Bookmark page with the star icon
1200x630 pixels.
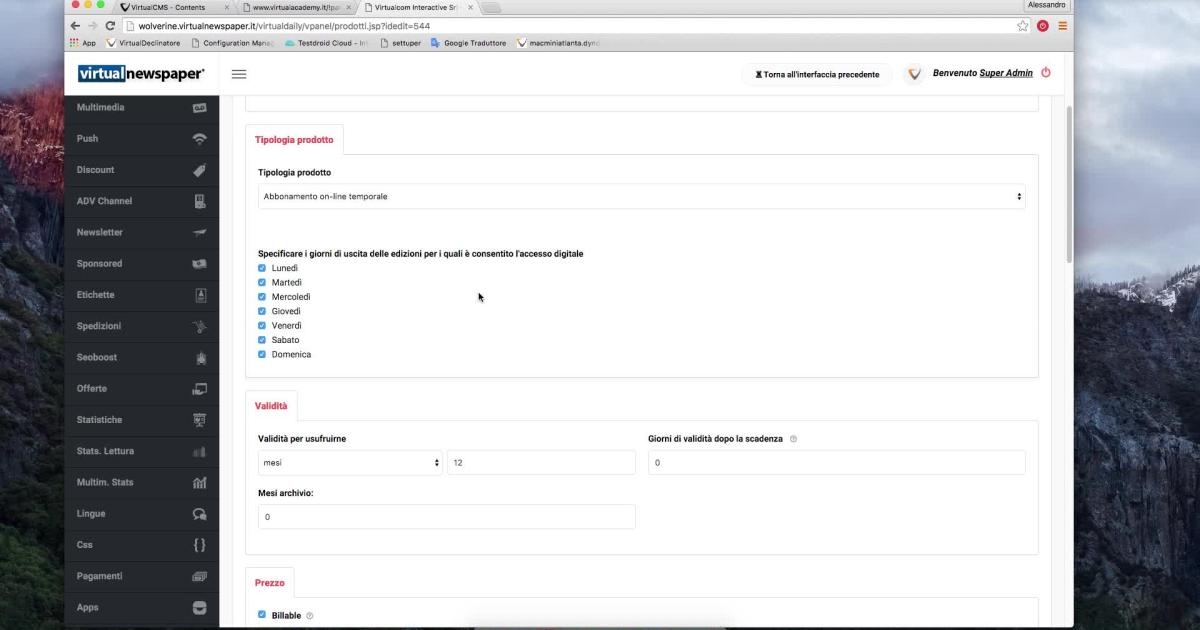coord(1023,26)
